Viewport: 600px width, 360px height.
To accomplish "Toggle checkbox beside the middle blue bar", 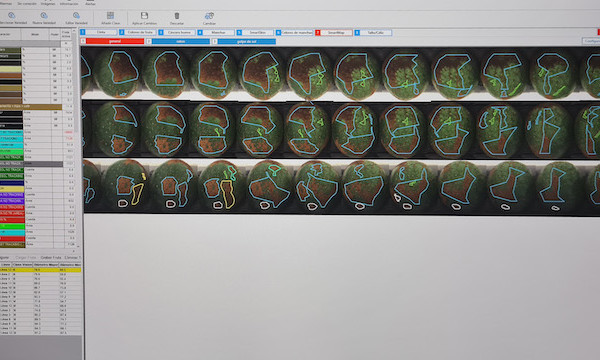I will 149,41.
